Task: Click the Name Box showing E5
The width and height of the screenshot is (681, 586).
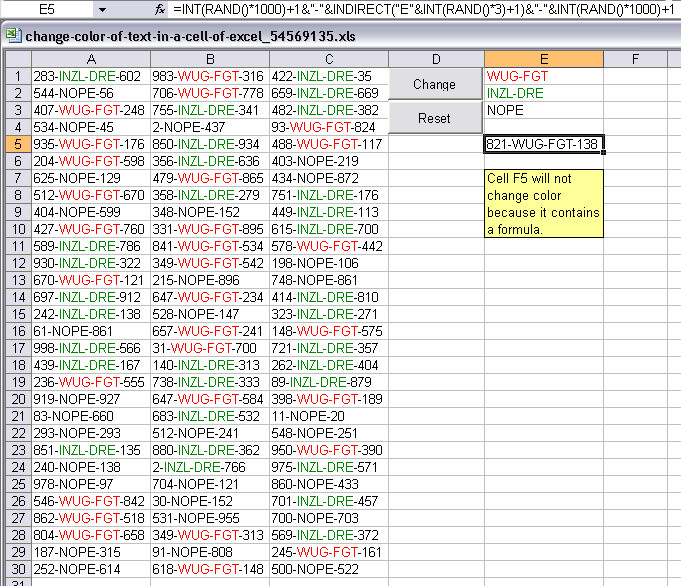Action: 47,9
